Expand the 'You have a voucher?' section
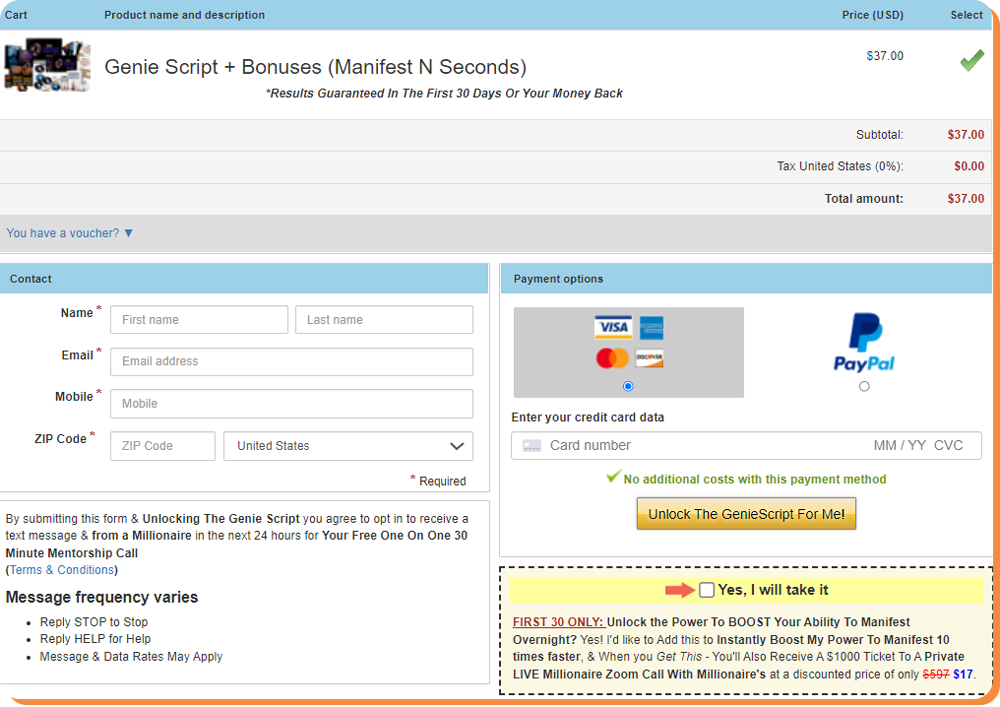Screen dimensions: 1000x707 coord(70,233)
